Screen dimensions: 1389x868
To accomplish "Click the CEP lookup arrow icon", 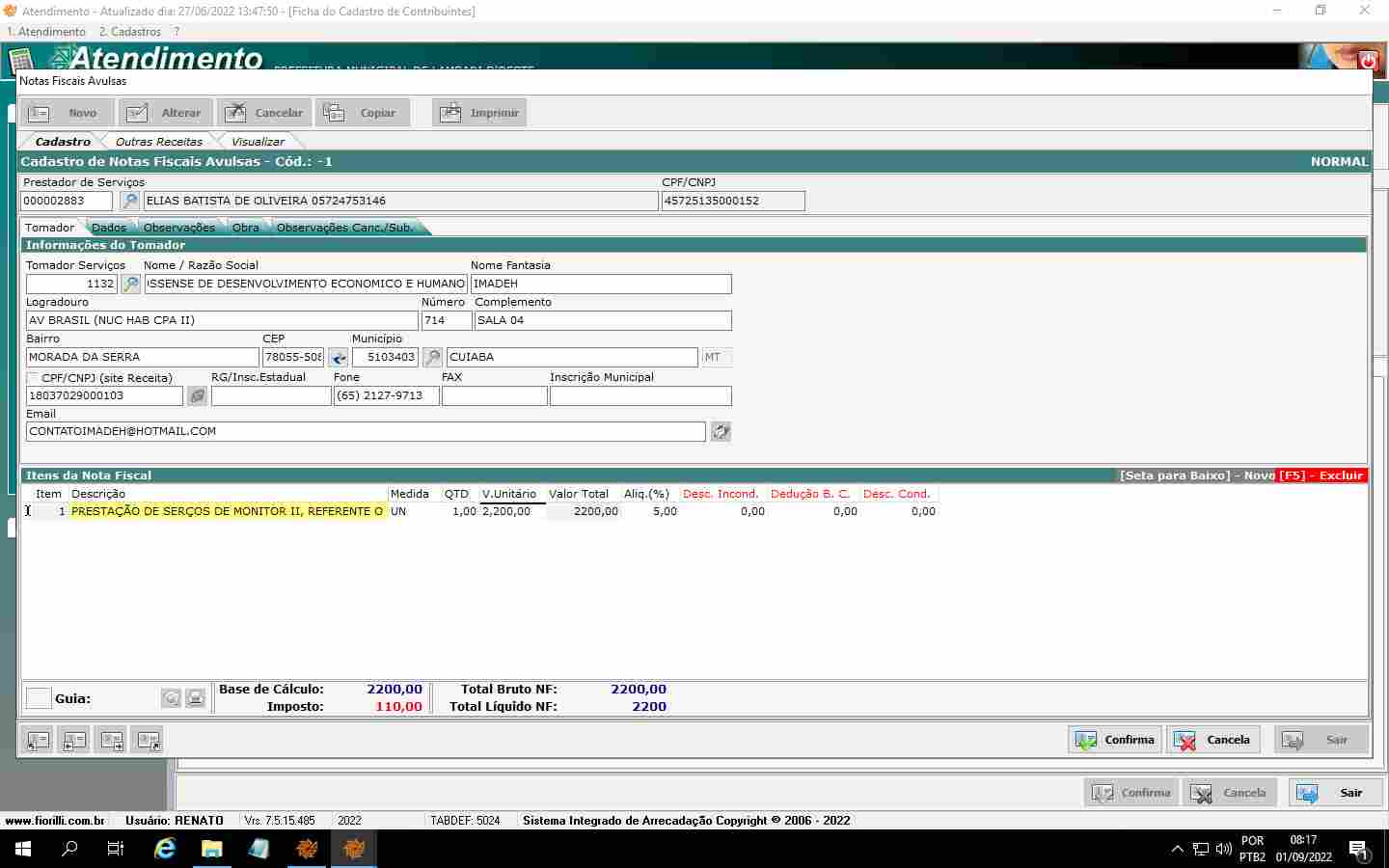I will pos(338,357).
